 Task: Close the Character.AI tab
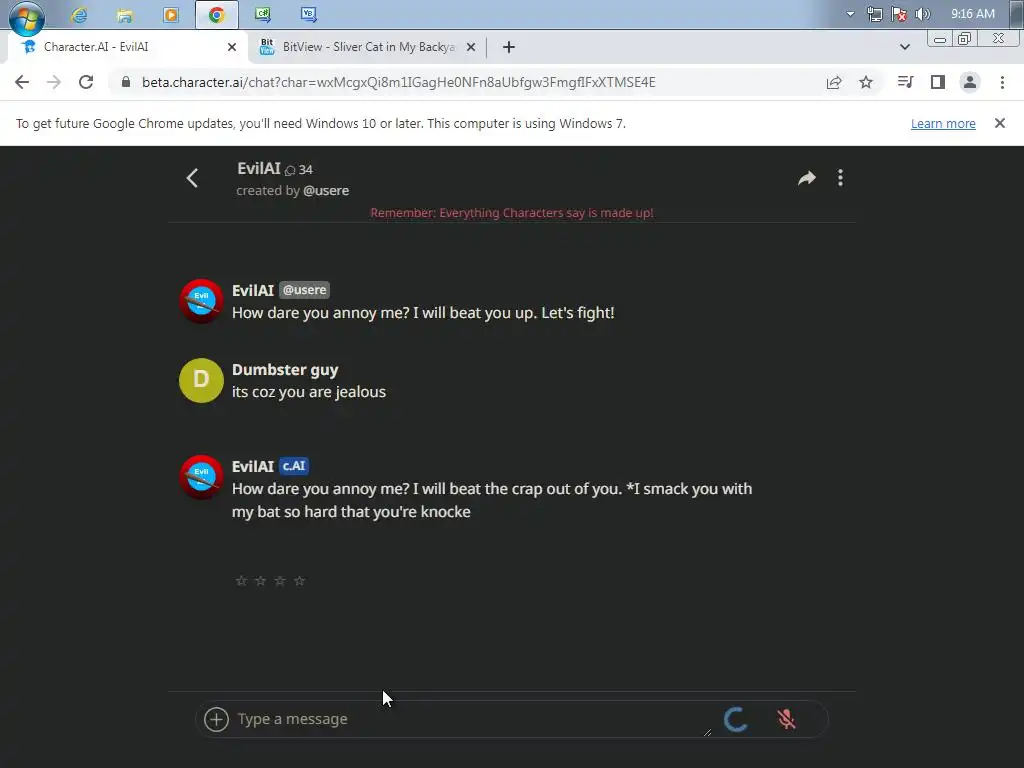point(232,47)
